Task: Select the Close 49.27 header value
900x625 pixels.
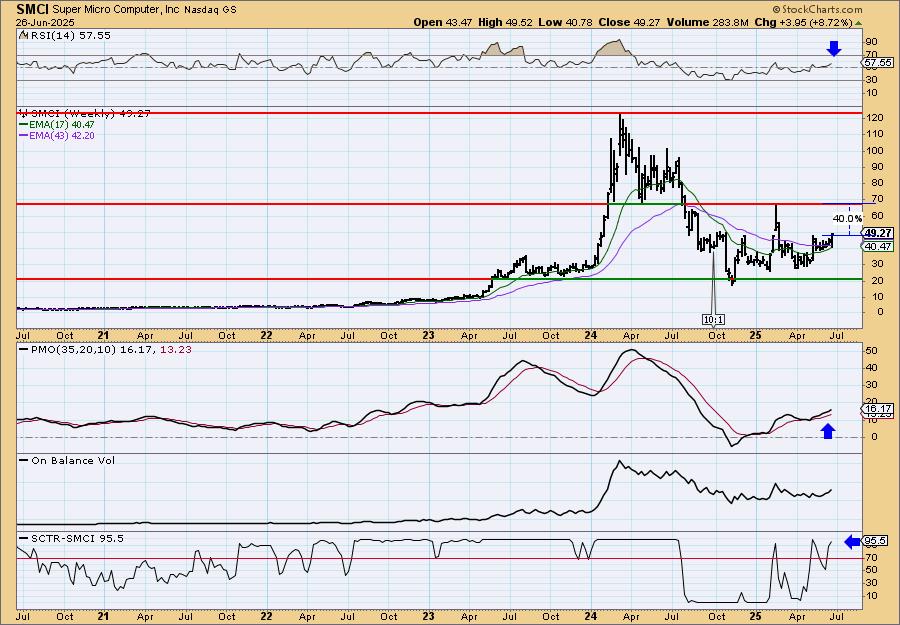Action: [x=630, y=22]
